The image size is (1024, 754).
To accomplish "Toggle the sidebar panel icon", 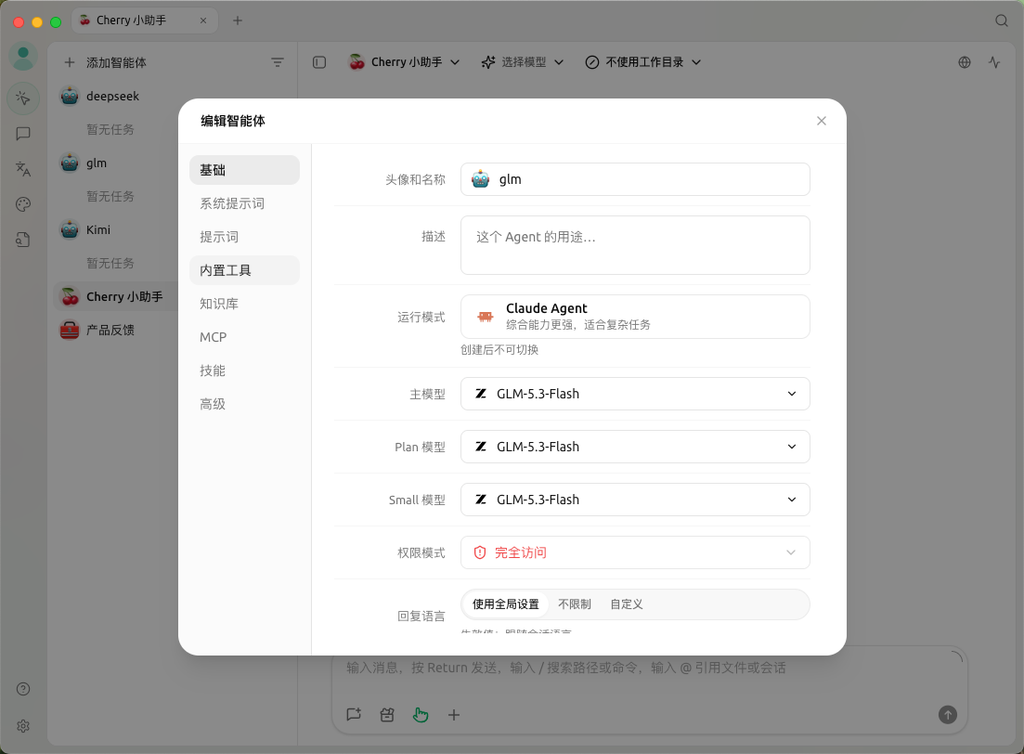I will point(319,63).
